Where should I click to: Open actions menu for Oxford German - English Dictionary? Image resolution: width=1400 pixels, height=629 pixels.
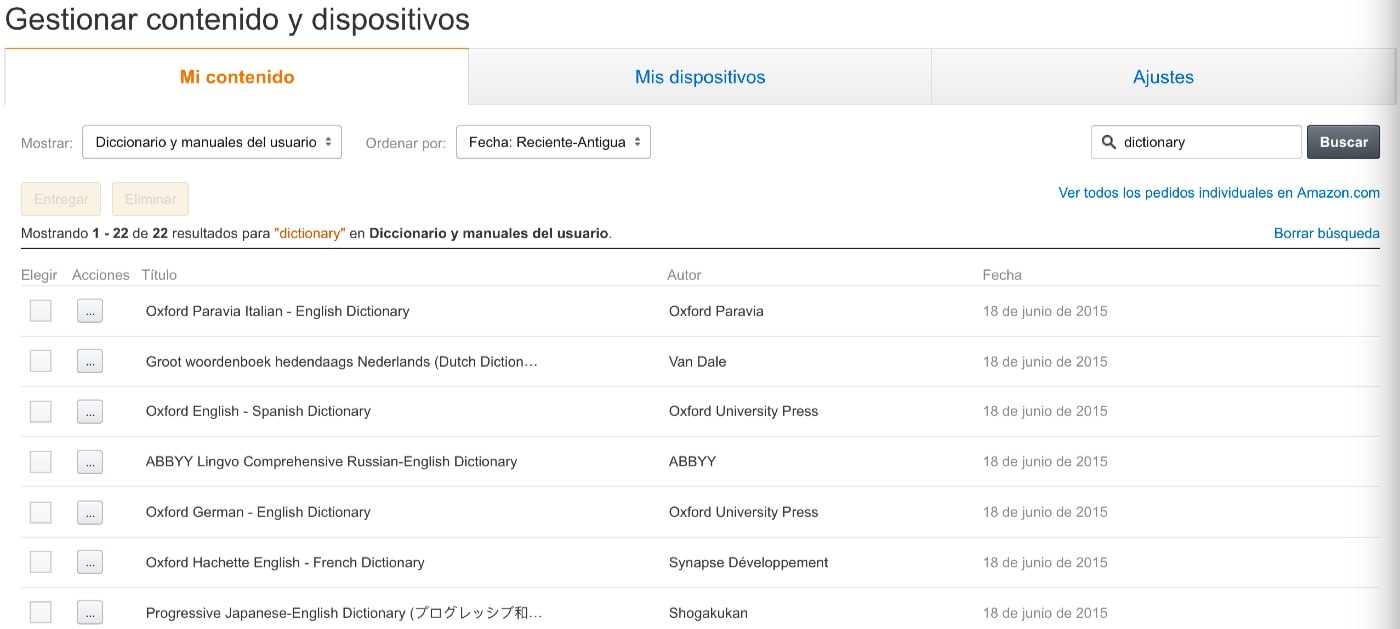pos(90,512)
